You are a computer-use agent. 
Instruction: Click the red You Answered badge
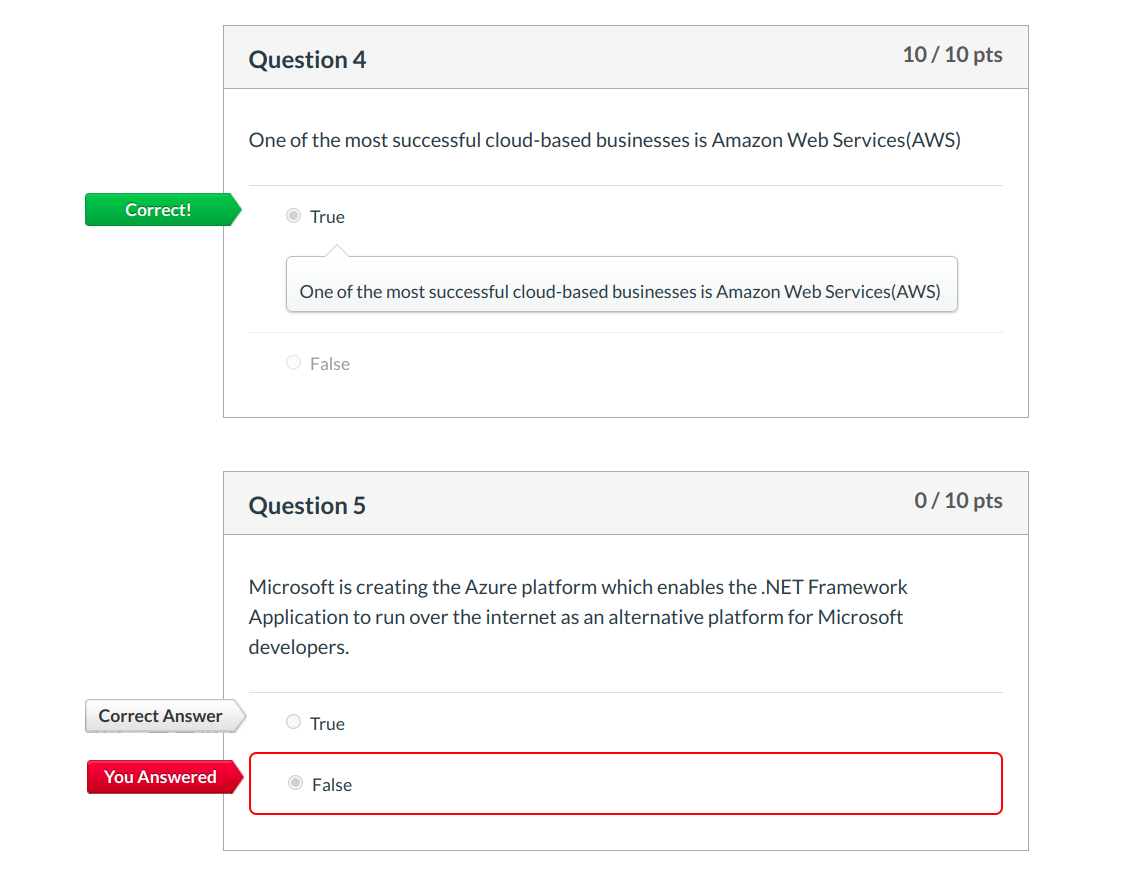pyautogui.click(x=160, y=777)
